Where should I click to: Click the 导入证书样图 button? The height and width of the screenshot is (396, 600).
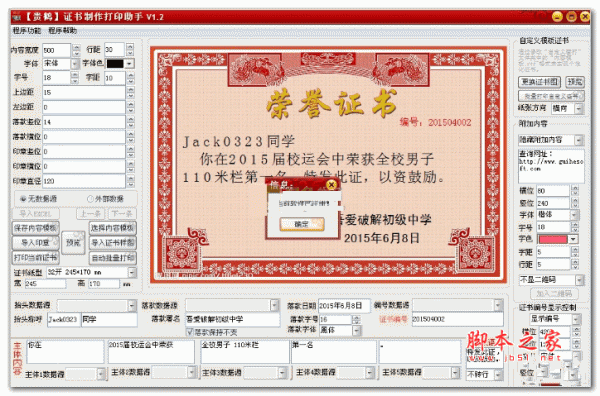pyautogui.click(x=113, y=243)
